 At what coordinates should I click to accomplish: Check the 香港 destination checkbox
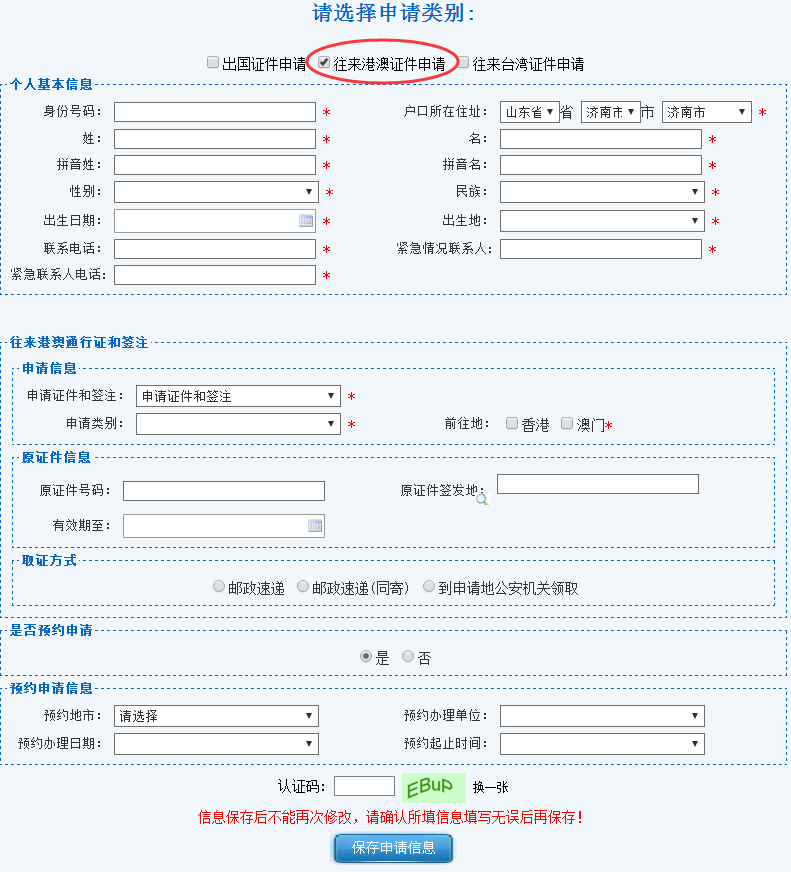click(512, 423)
